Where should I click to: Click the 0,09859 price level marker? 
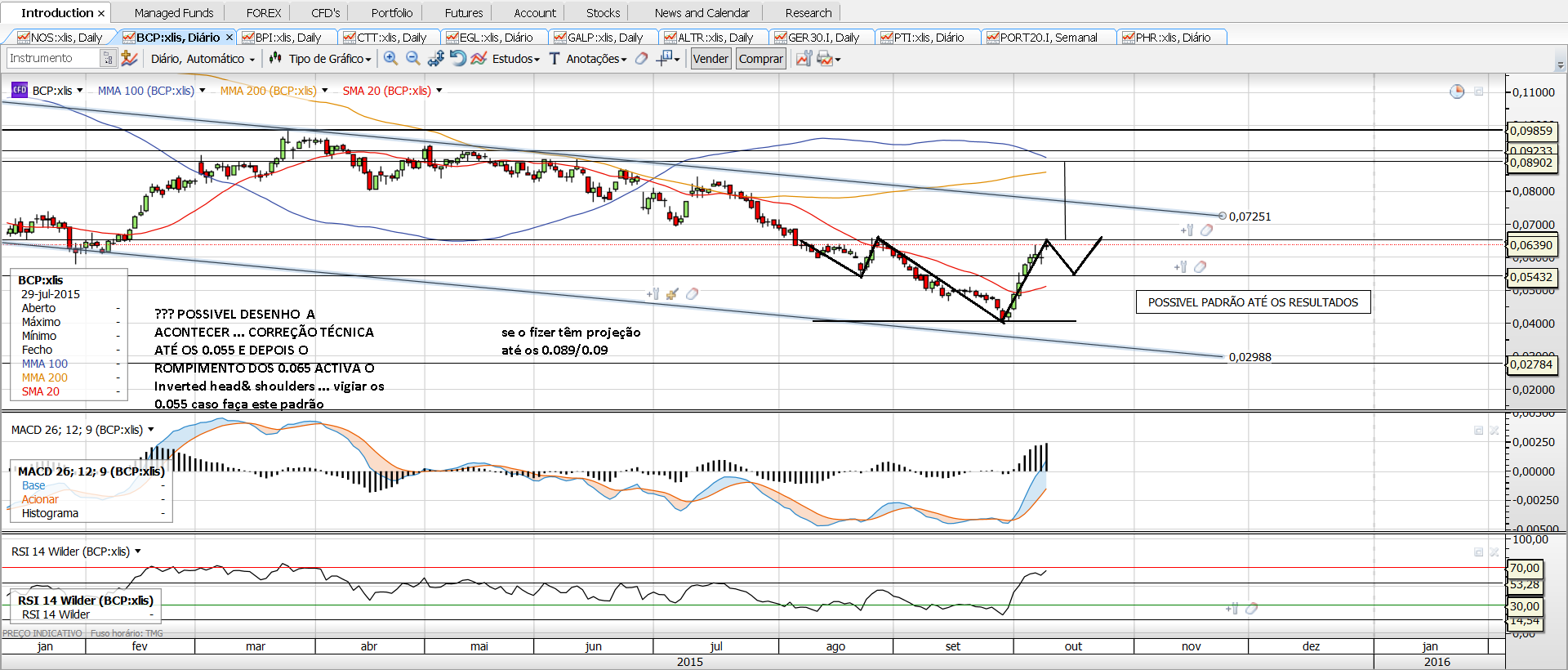point(1532,131)
